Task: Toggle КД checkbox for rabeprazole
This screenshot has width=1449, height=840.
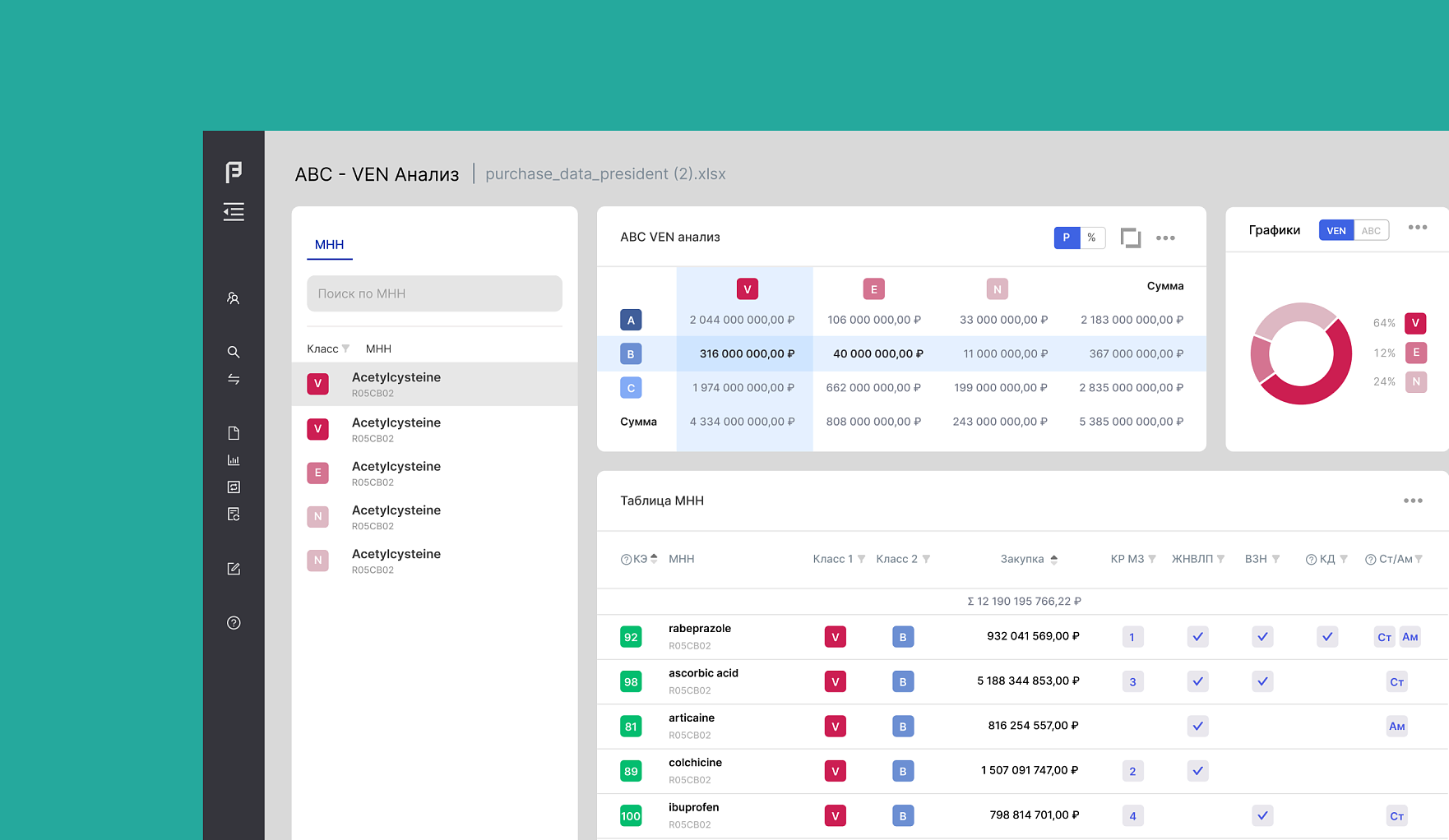Action: [1327, 637]
